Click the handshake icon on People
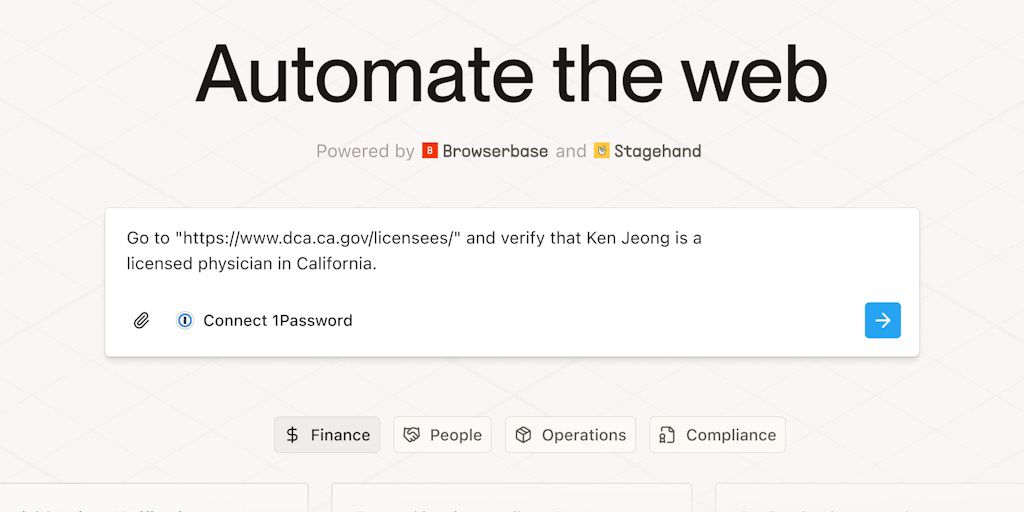This screenshot has height=512, width=1024. click(x=411, y=435)
